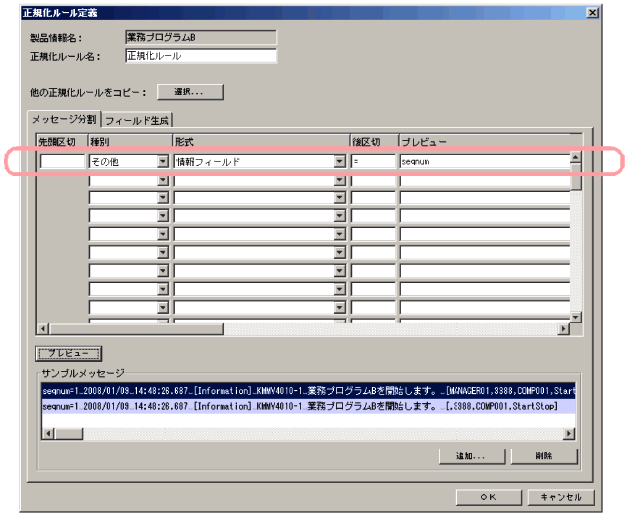Switch to the フィールド生成 tab
Image resolution: width=627 pixels, height=515 pixels.
pyautogui.click(x=137, y=119)
